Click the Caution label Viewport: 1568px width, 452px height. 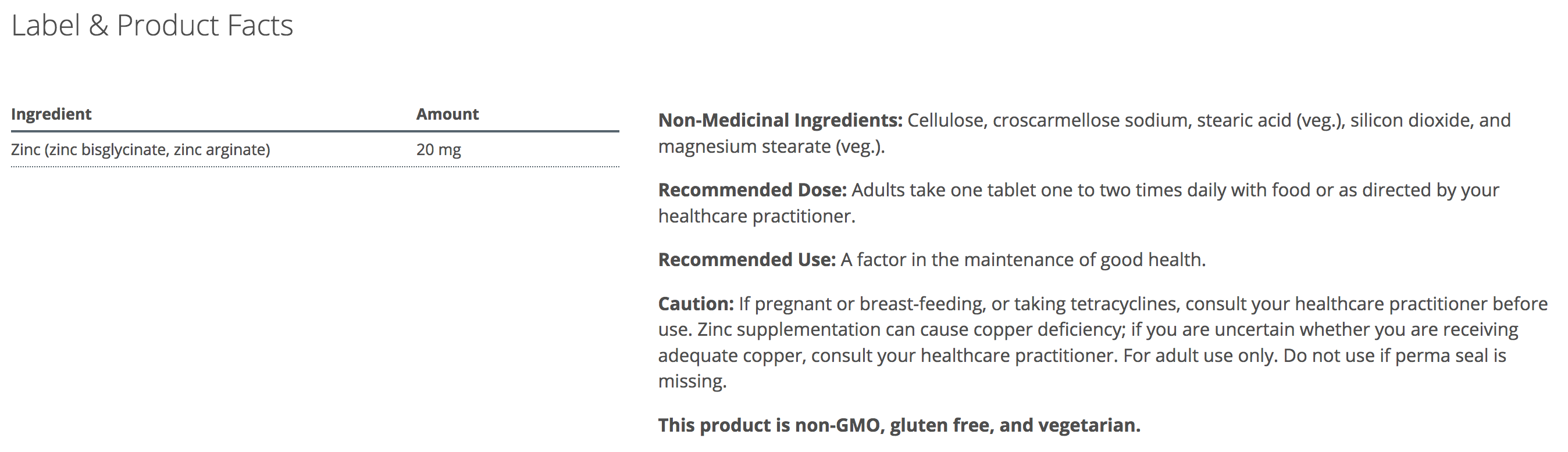pyautogui.click(x=696, y=304)
